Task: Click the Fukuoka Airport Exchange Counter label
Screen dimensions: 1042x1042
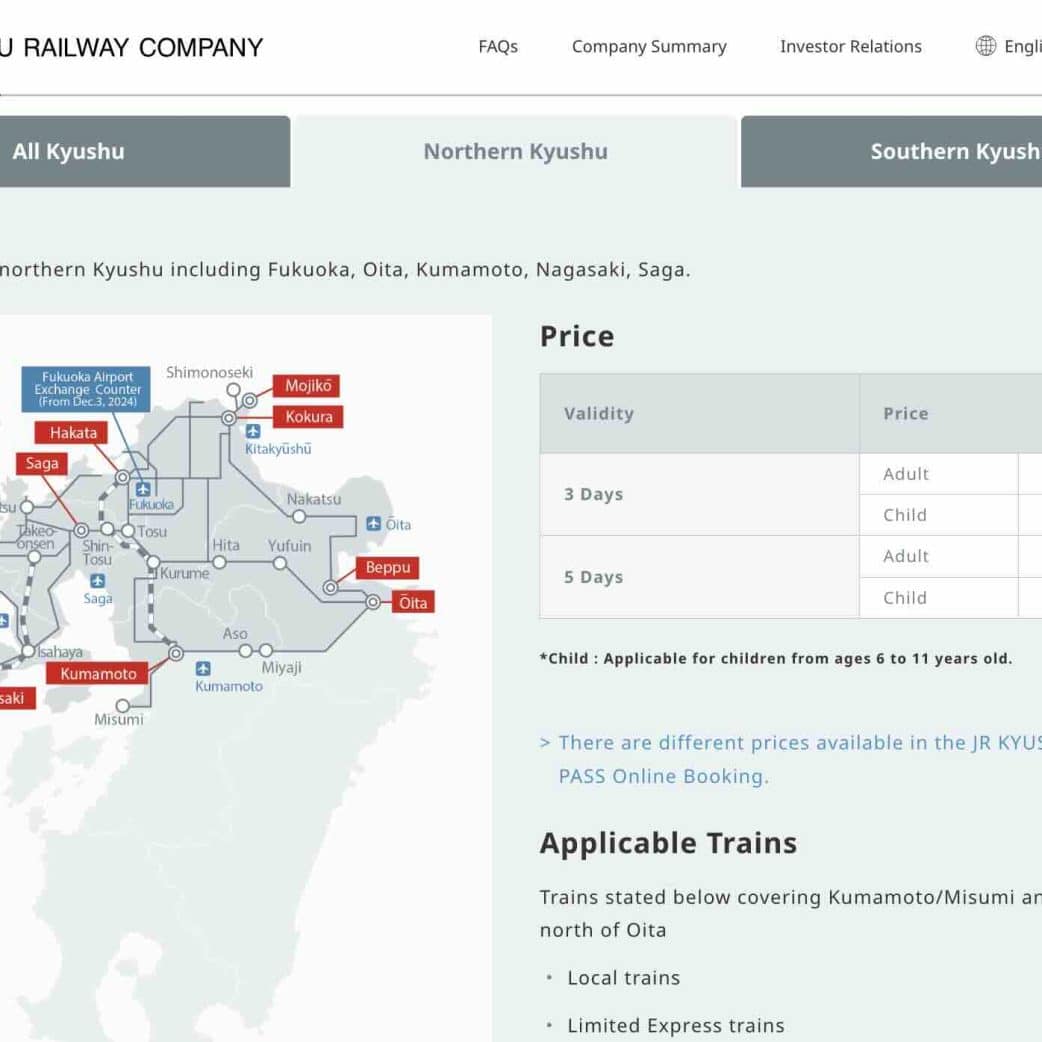Action: [x=87, y=389]
